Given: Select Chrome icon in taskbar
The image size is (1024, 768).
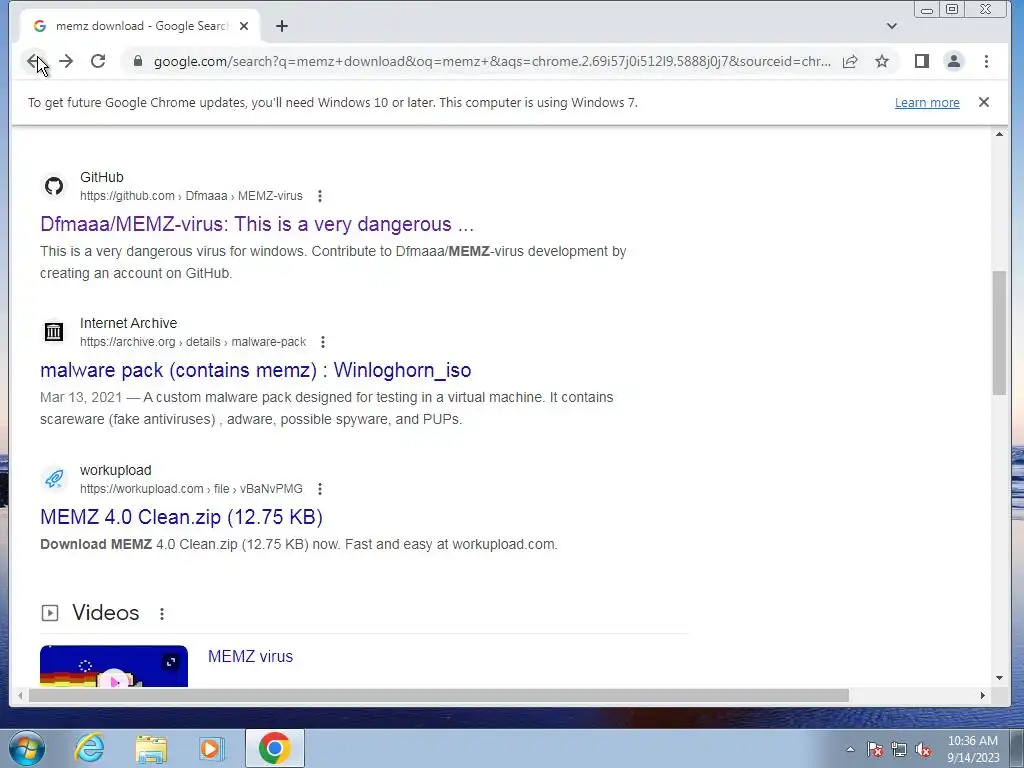Looking at the screenshot, I should 275,748.
